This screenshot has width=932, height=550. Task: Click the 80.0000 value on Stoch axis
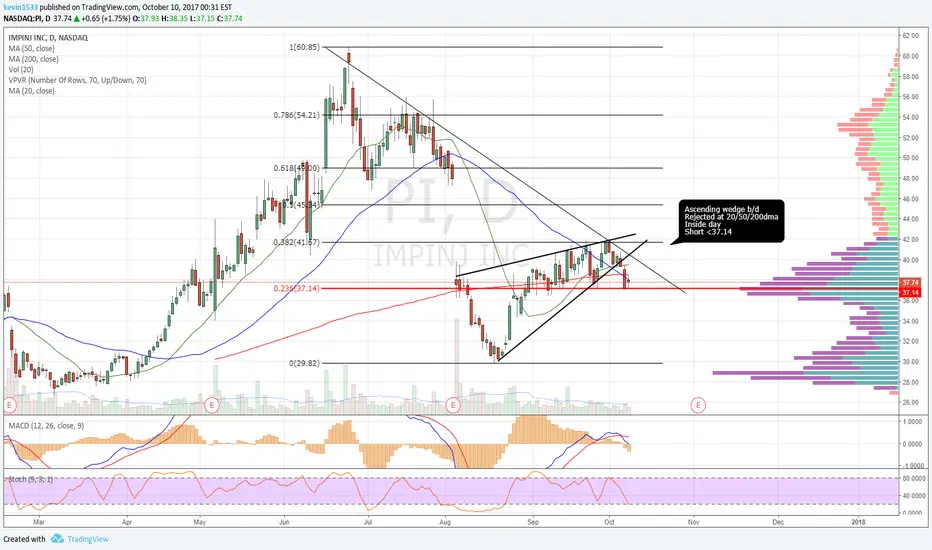pos(914,478)
